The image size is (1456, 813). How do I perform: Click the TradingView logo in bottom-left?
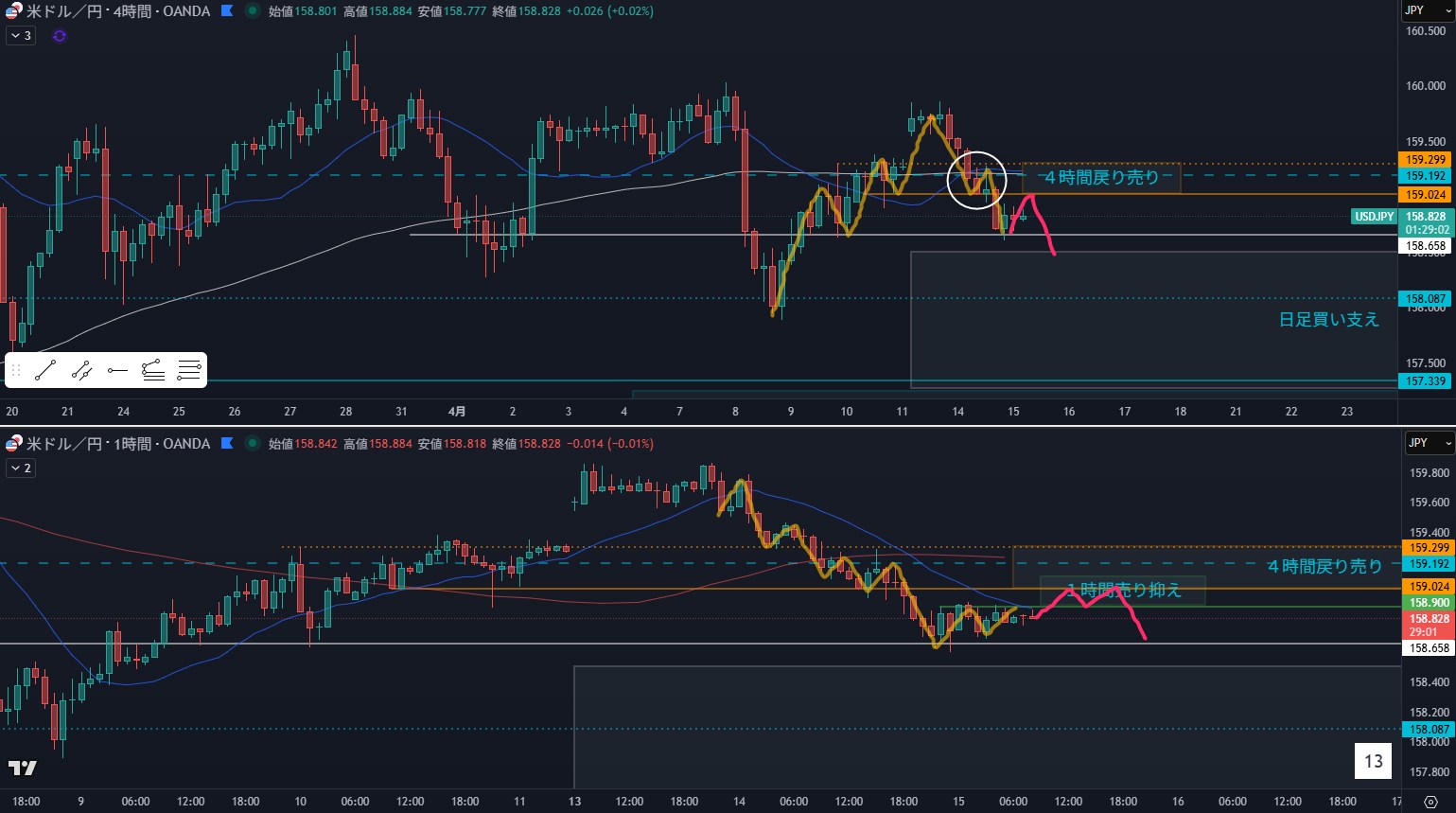(x=23, y=768)
